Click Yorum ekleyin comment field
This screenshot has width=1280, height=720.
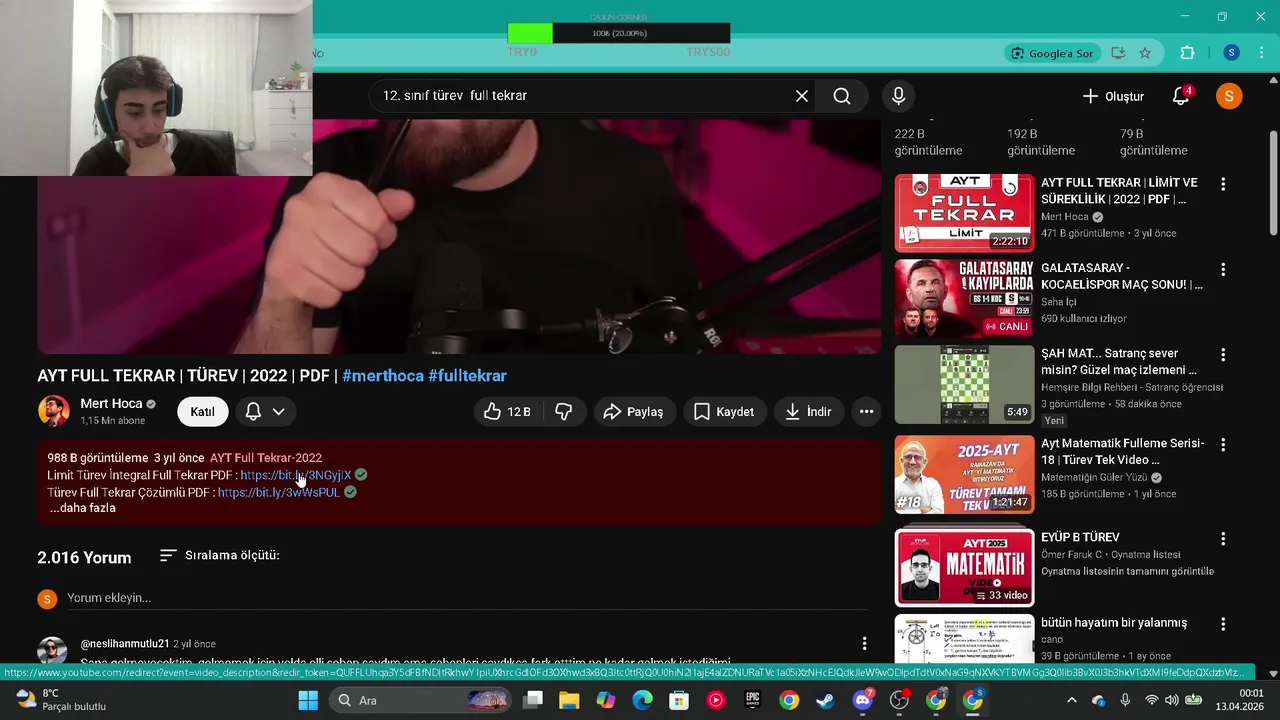click(467, 598)
